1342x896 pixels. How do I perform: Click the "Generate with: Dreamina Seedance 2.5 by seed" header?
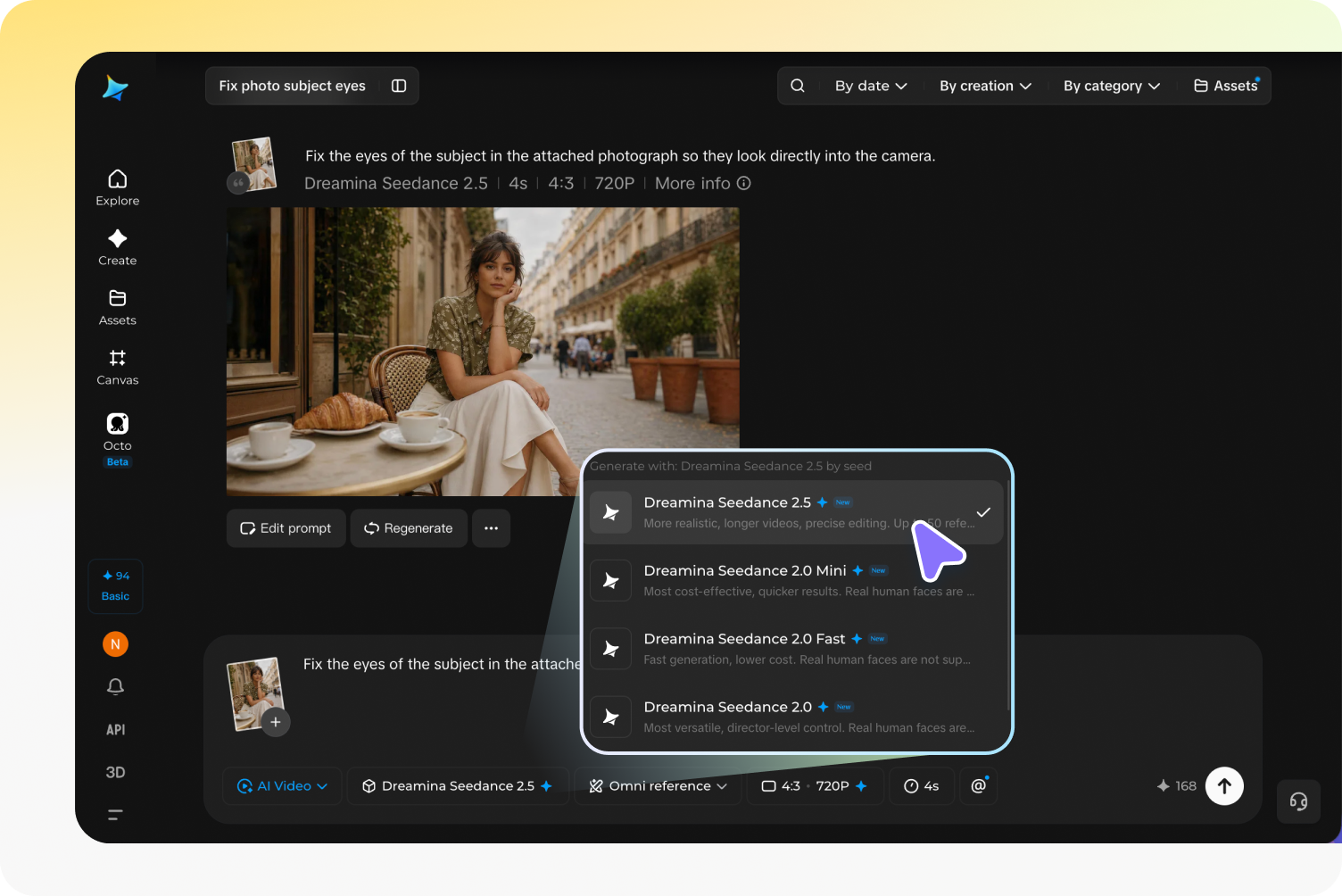pos(731,466)
